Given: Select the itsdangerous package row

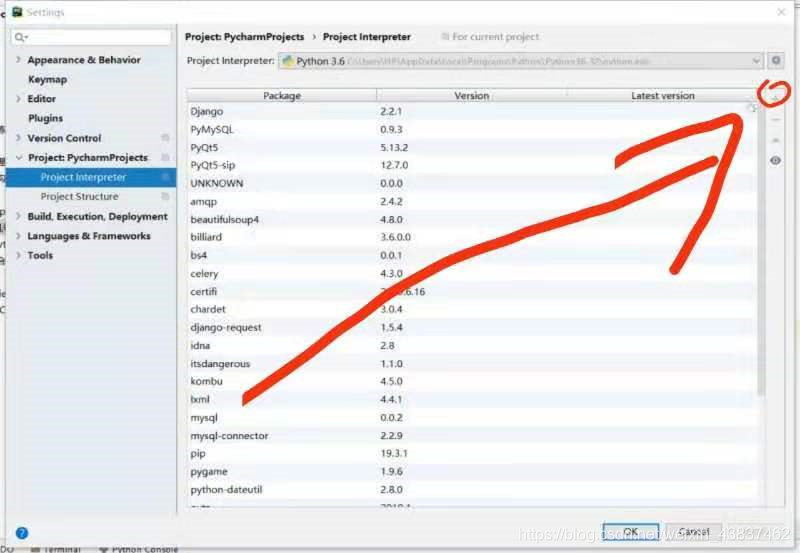Looking at the screenshot, I should [472, 363].
